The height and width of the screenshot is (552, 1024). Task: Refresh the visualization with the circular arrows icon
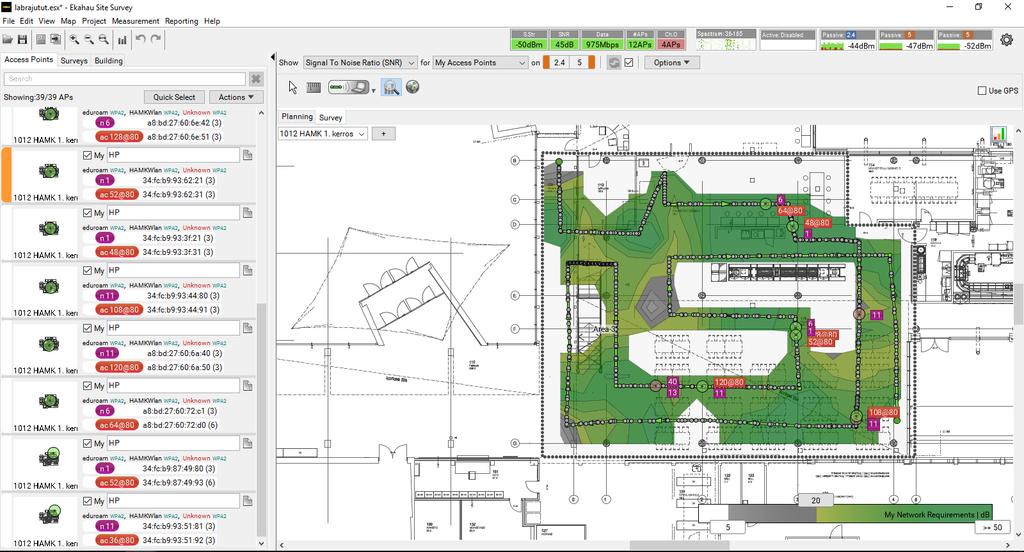click(x=614, y=63)
